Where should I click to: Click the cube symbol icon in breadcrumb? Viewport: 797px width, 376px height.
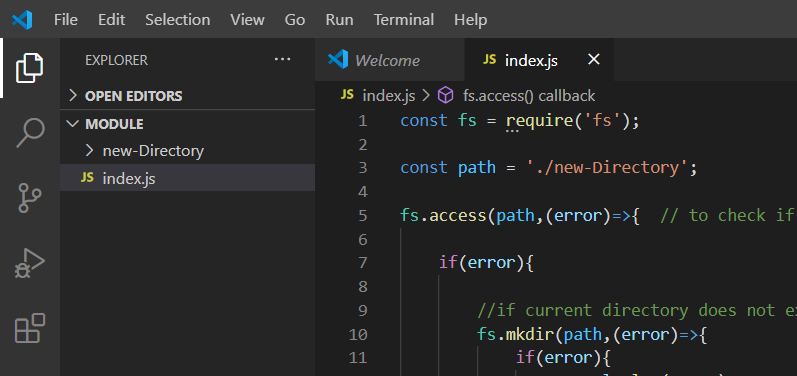445,95
